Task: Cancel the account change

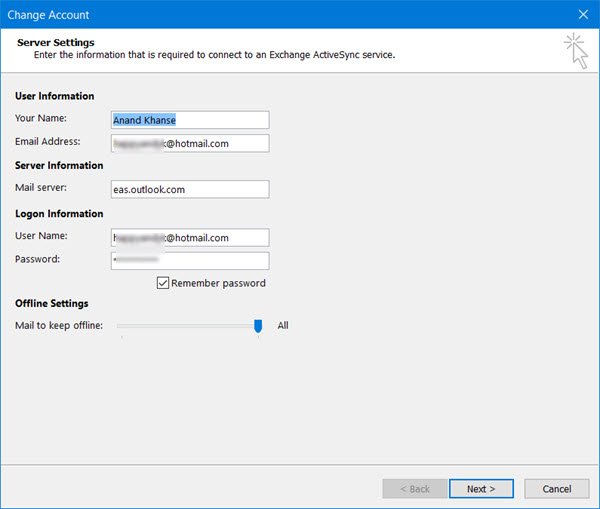Action: tap(556, 489)
